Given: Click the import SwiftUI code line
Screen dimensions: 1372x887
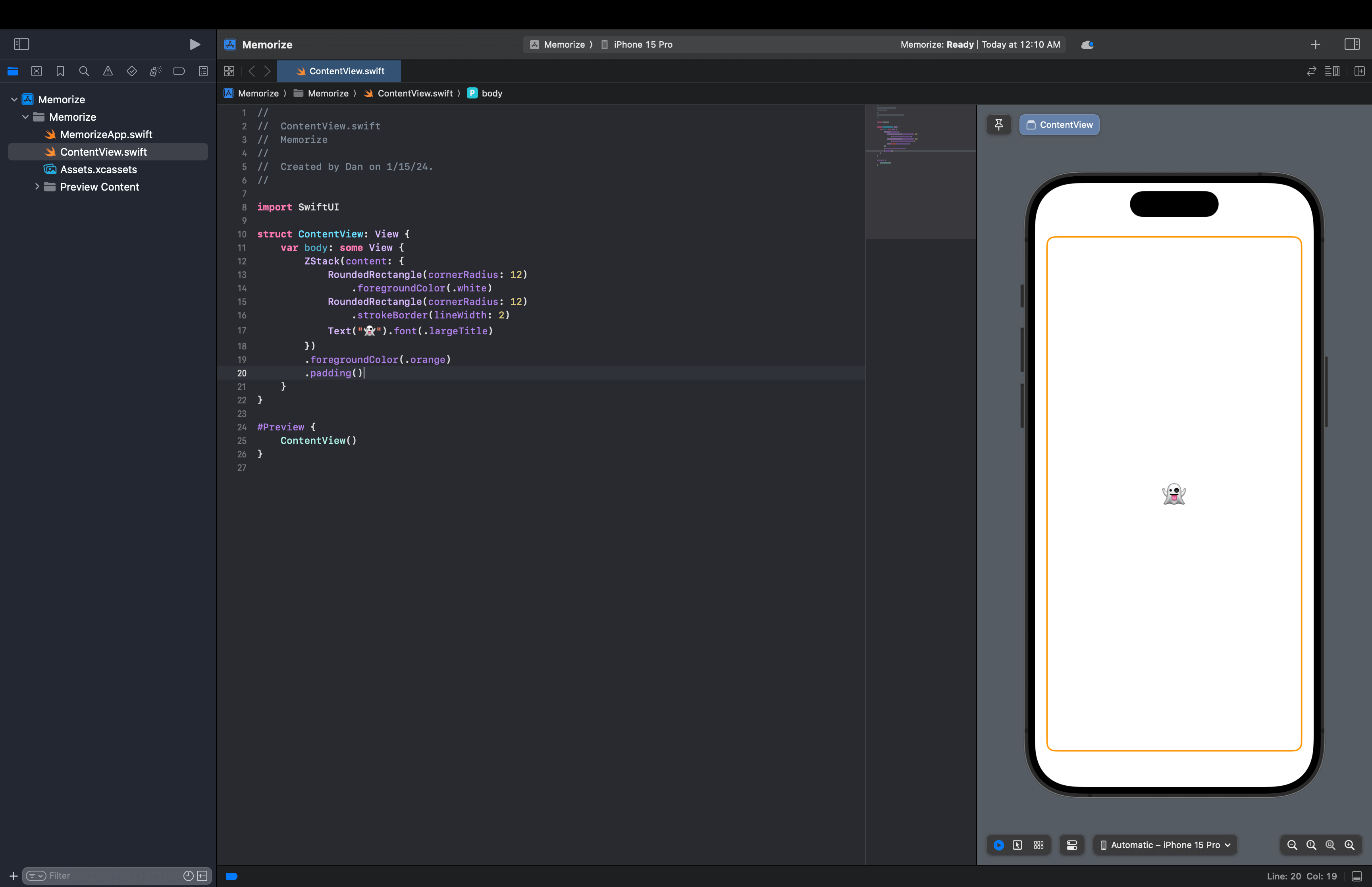Looking at the screenshot, I should coord(298,207).
